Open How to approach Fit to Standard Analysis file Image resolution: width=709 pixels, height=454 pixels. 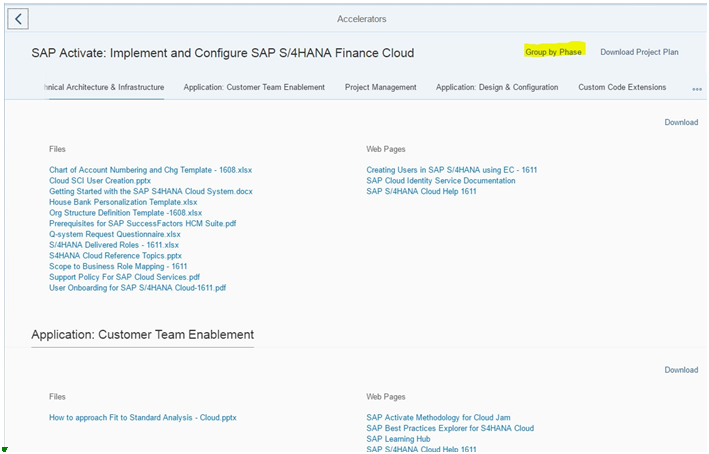142,417
